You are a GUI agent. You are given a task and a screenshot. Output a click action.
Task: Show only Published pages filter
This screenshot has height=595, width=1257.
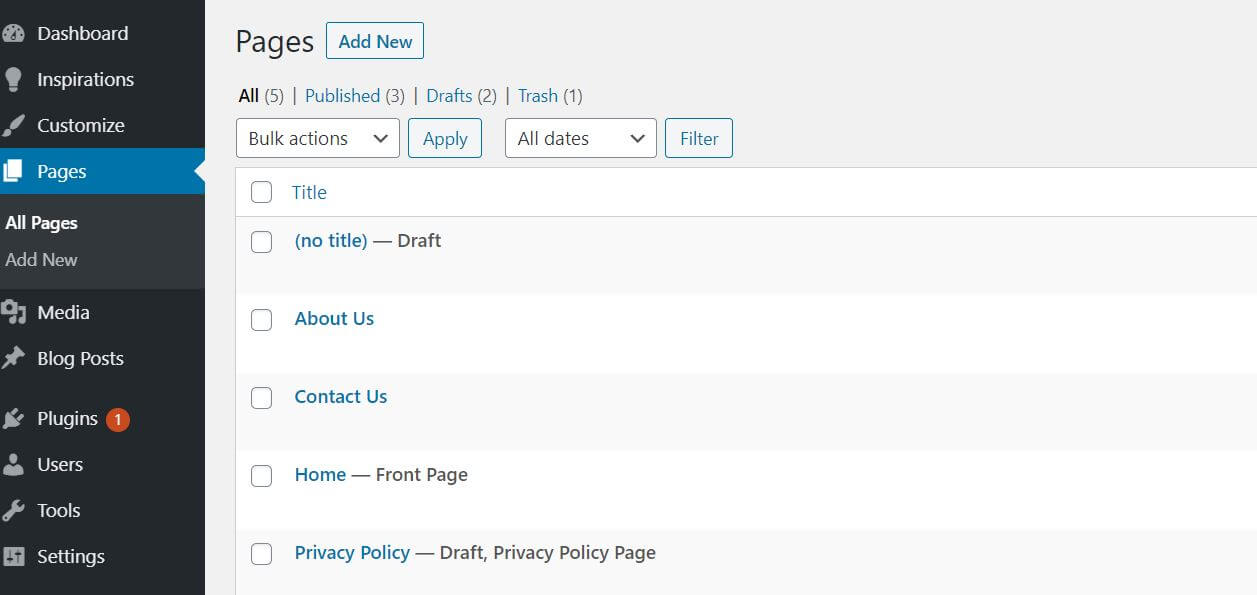(342, 96)
